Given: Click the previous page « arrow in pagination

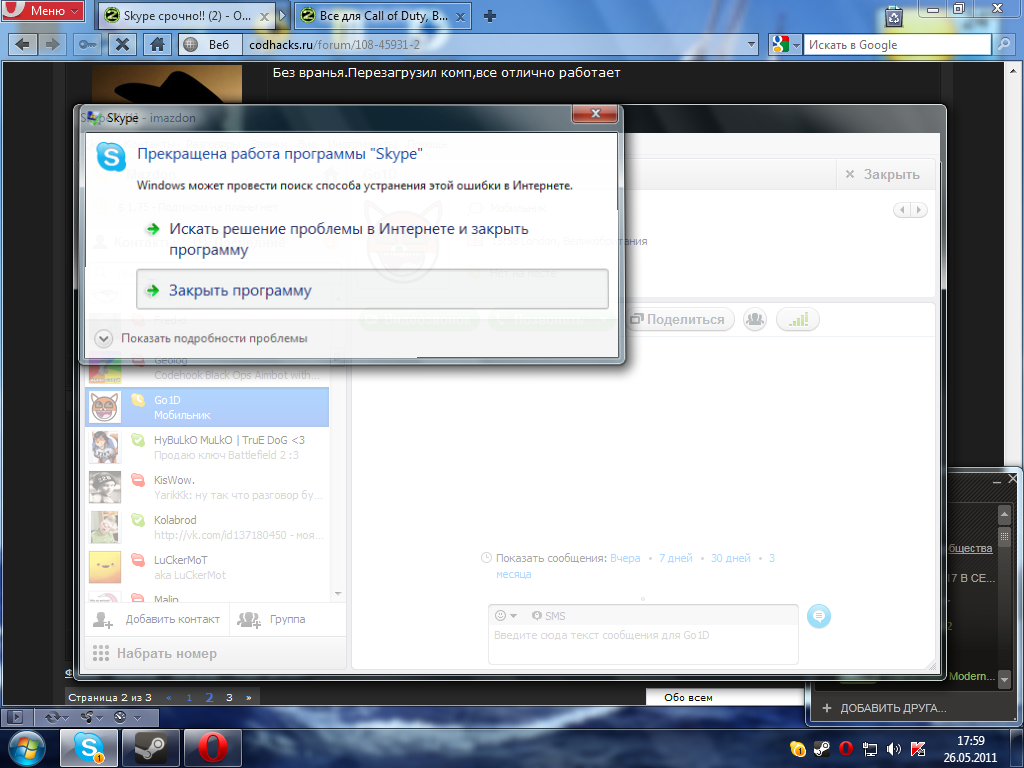Looking at the screenshot, I should [169, 697].
